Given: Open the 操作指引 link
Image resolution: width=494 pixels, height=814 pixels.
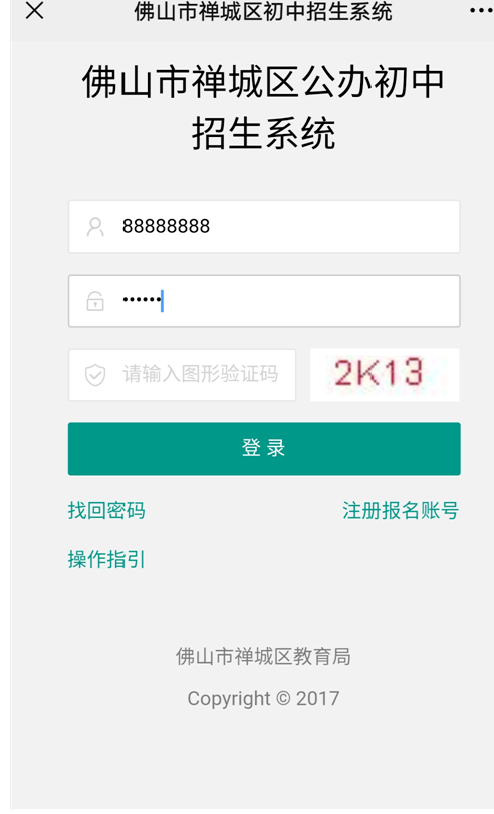Looking at the screenshot, I should pos(106,559).
